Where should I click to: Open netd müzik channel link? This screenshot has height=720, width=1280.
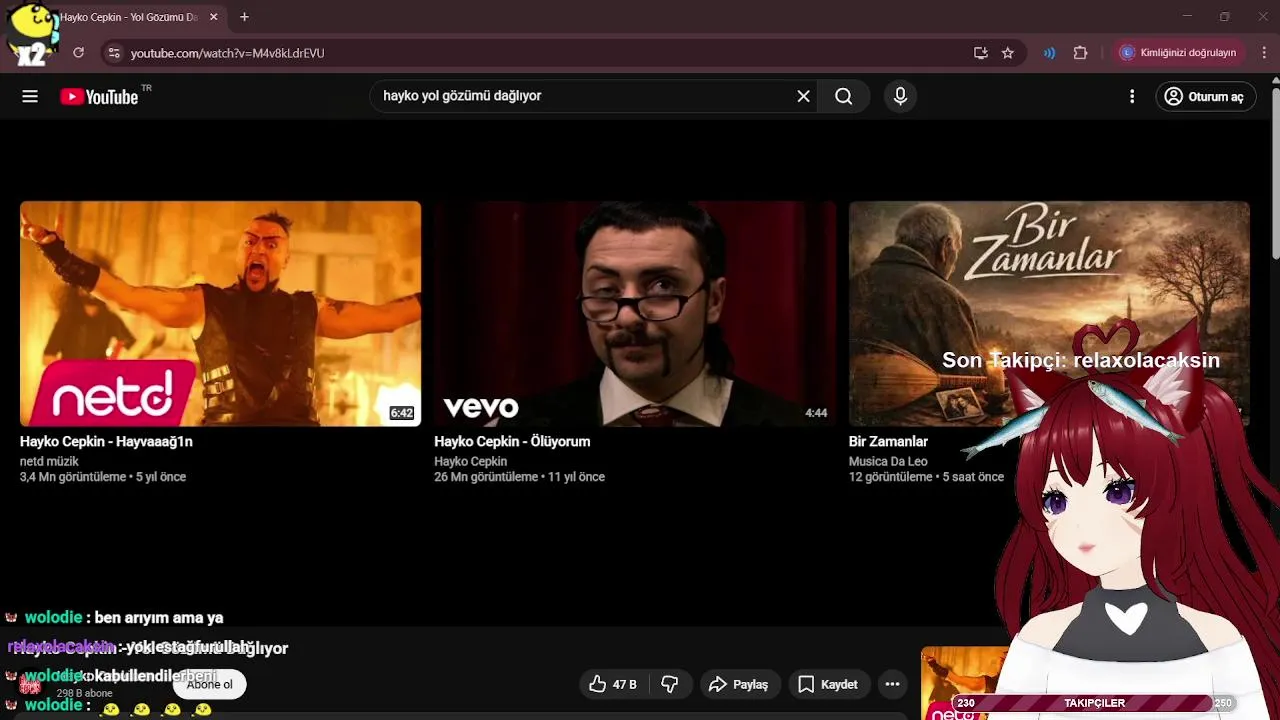[x=49, y=461]
